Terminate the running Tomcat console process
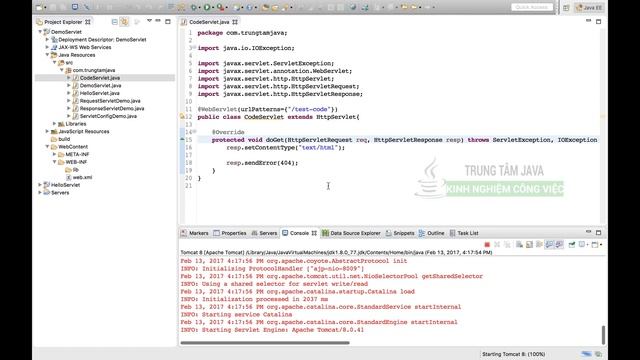The width and height of the screenshot is (640, 360). coord(487,244)
